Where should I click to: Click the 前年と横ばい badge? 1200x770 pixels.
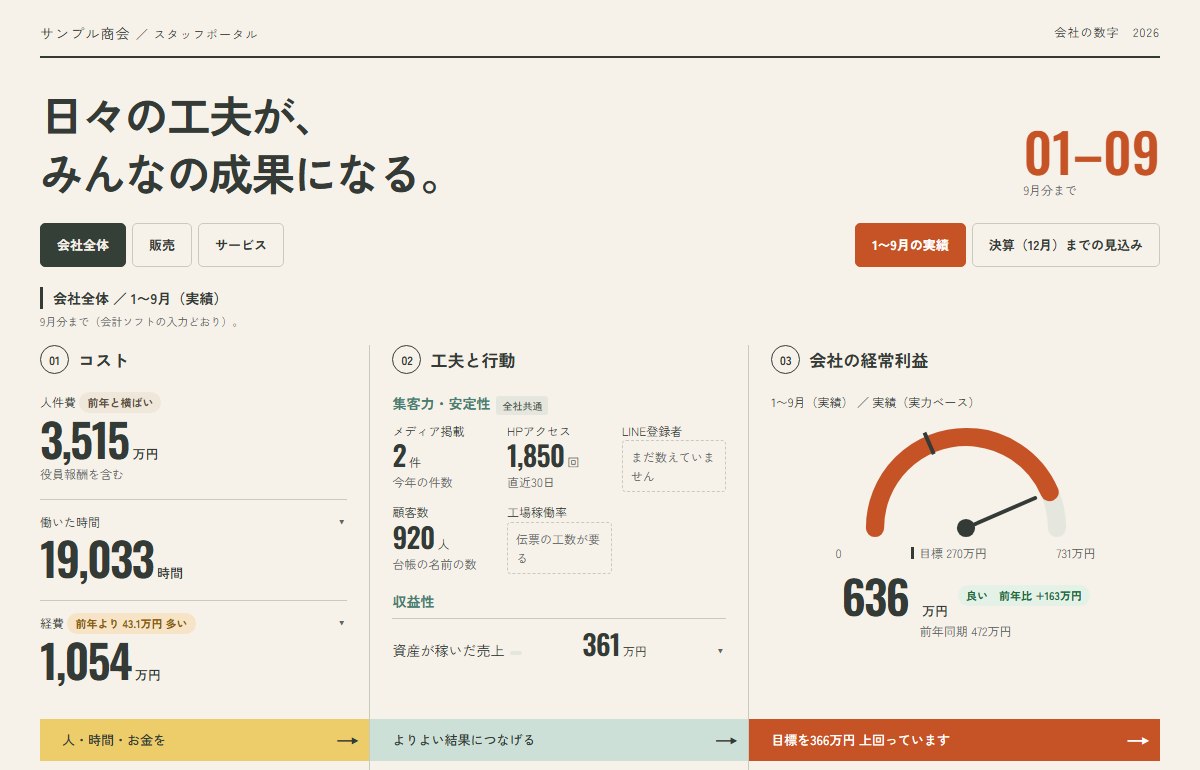(120, 402)
